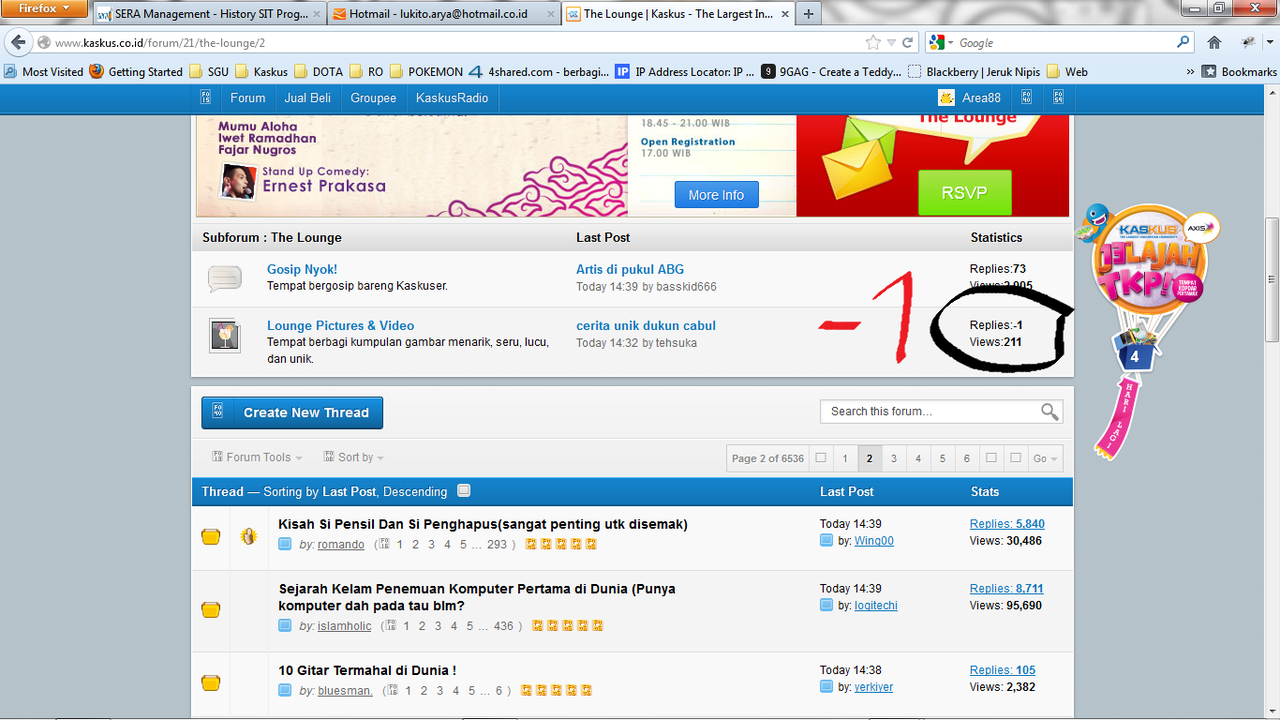The image size is (1280, 720).
Task: Open the Kaskus home icon left of Forum
Action: 205,98
